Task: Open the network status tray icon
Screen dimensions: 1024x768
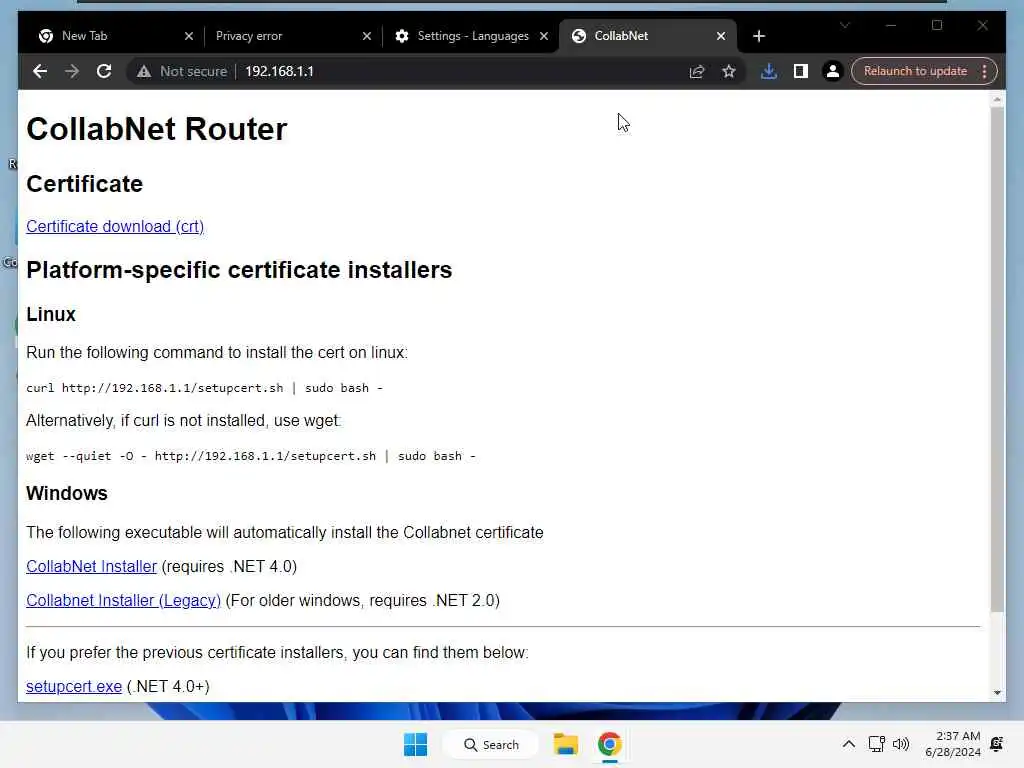Action: [876, 744]
